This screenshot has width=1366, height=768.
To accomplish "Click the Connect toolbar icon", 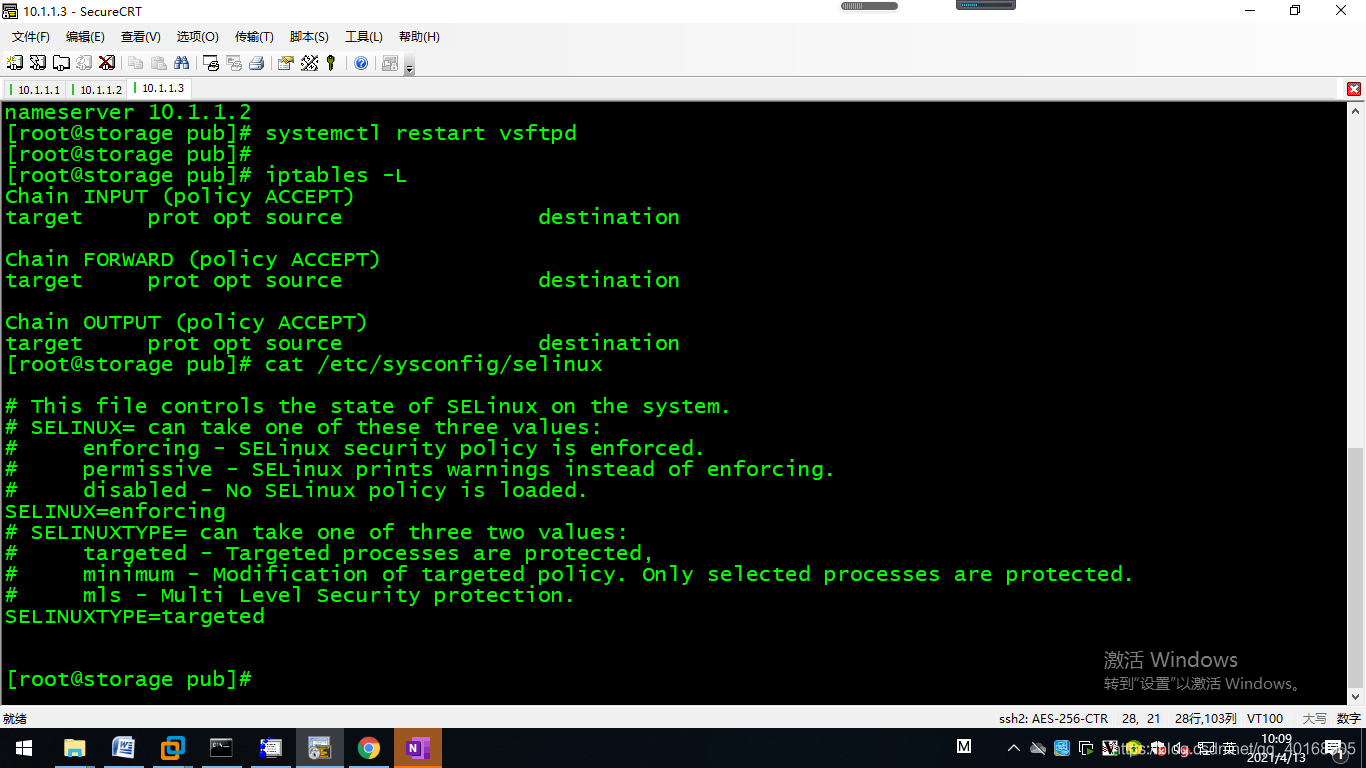I will (x=15, y=63).
